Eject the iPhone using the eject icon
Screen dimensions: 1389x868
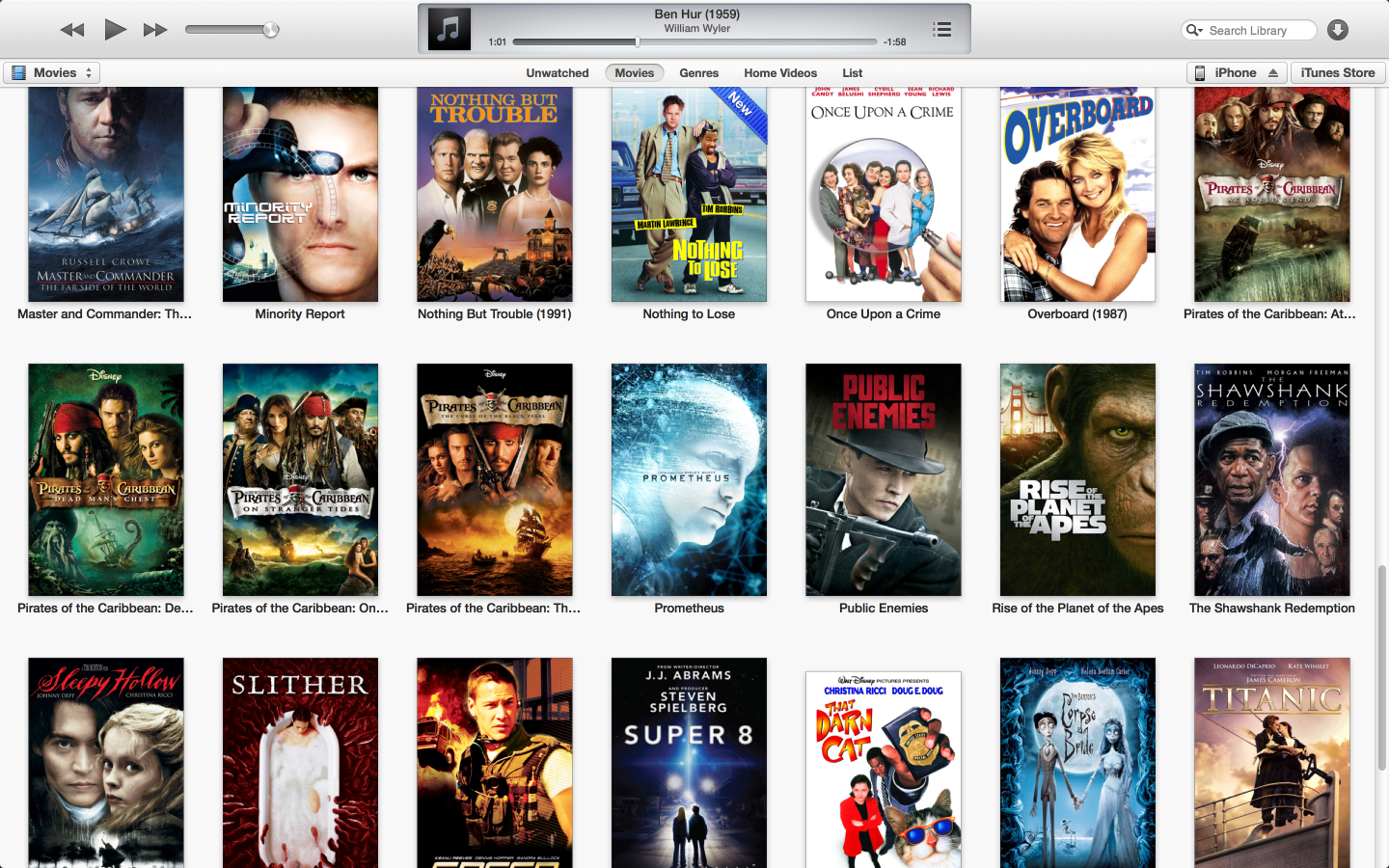click(x=1273, y=73)
